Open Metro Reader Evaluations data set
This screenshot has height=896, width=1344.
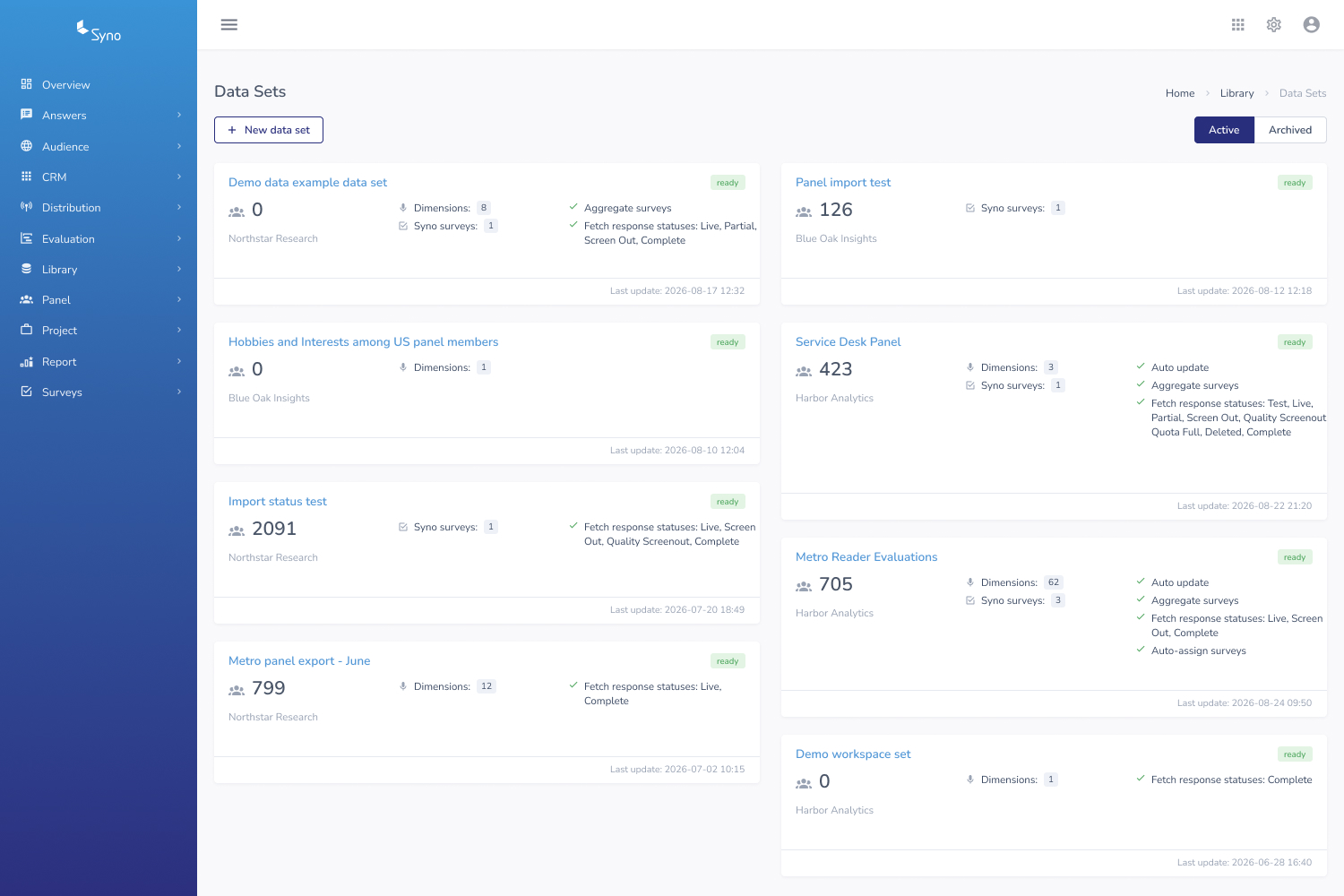pyautogui.click(x=866, y=556)
